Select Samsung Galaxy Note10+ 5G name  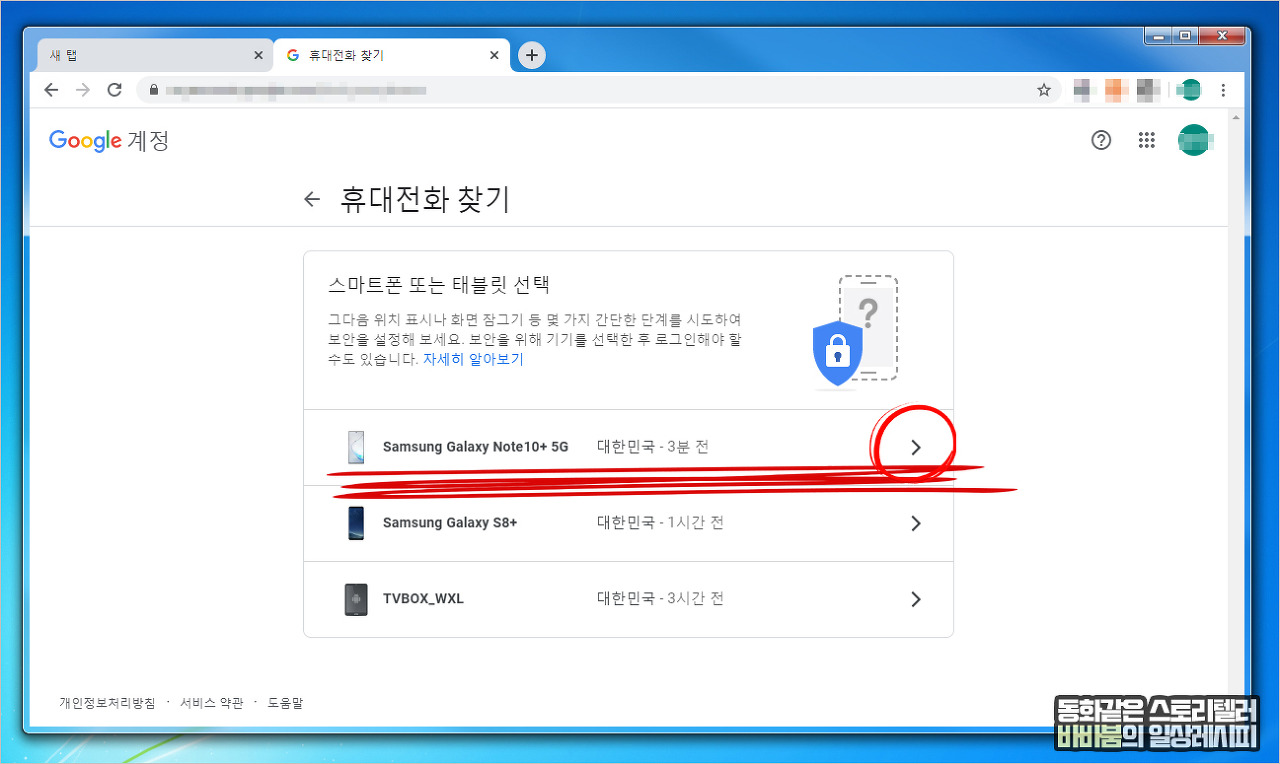tap(475, 447)
